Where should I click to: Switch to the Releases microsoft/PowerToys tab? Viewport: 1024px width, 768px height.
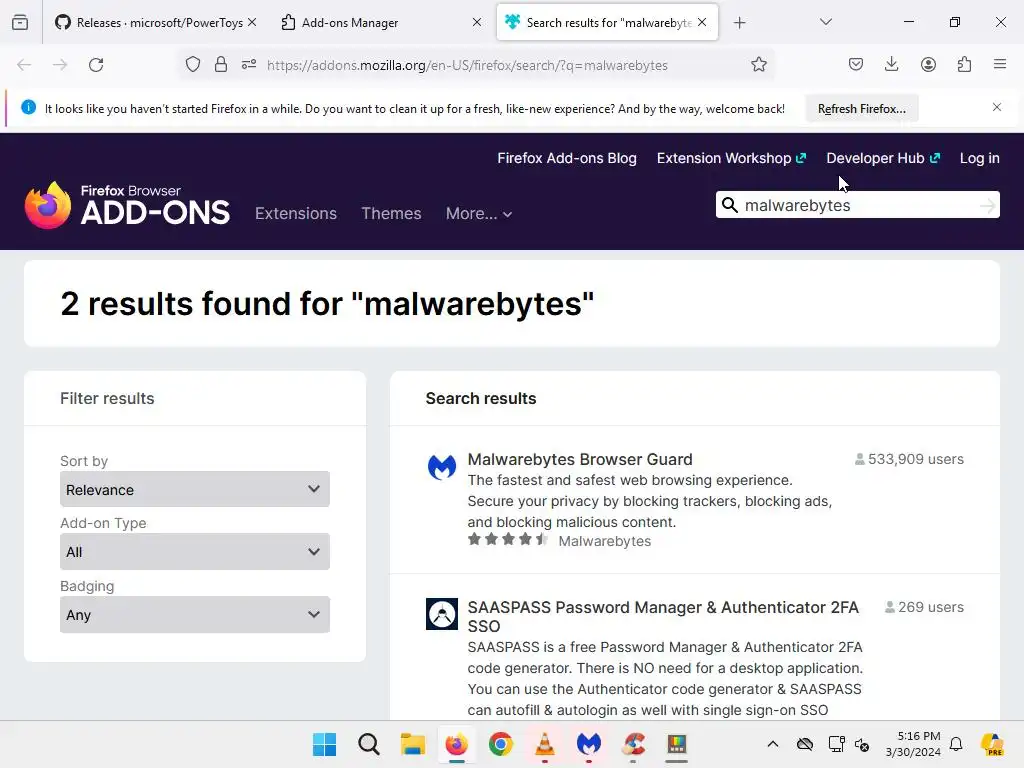(x=154, y=23)
